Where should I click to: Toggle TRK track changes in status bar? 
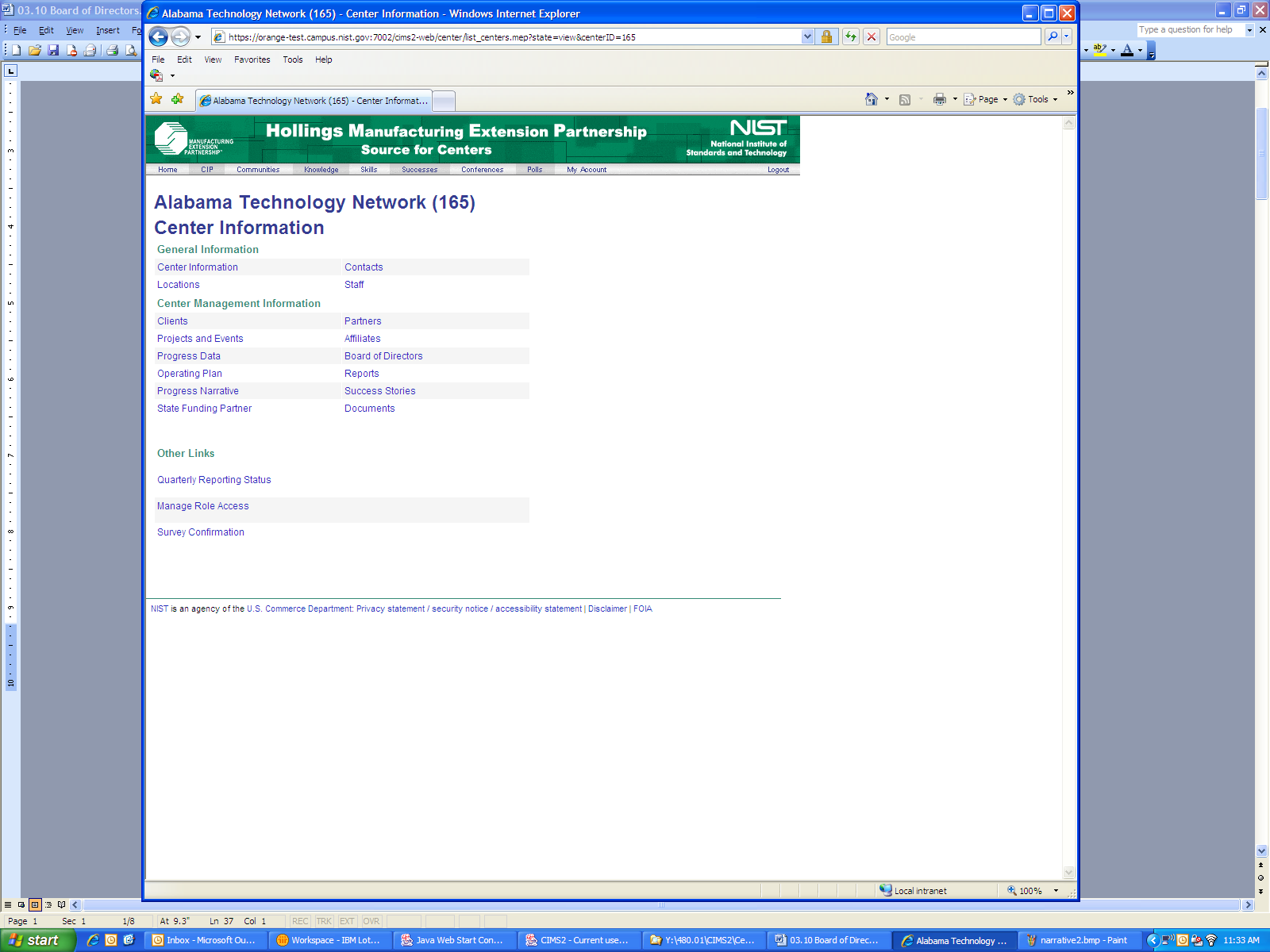click(x=324, y=921)
